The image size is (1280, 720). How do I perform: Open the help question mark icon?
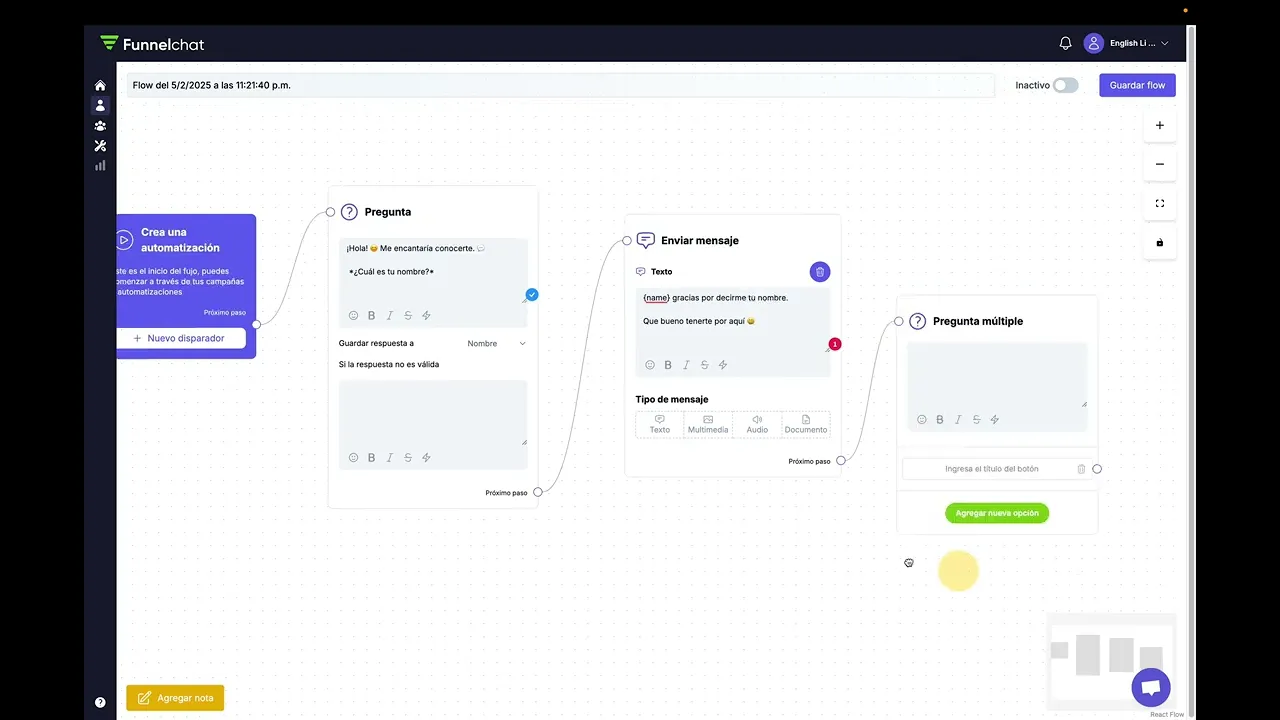(x=100, y=702)
